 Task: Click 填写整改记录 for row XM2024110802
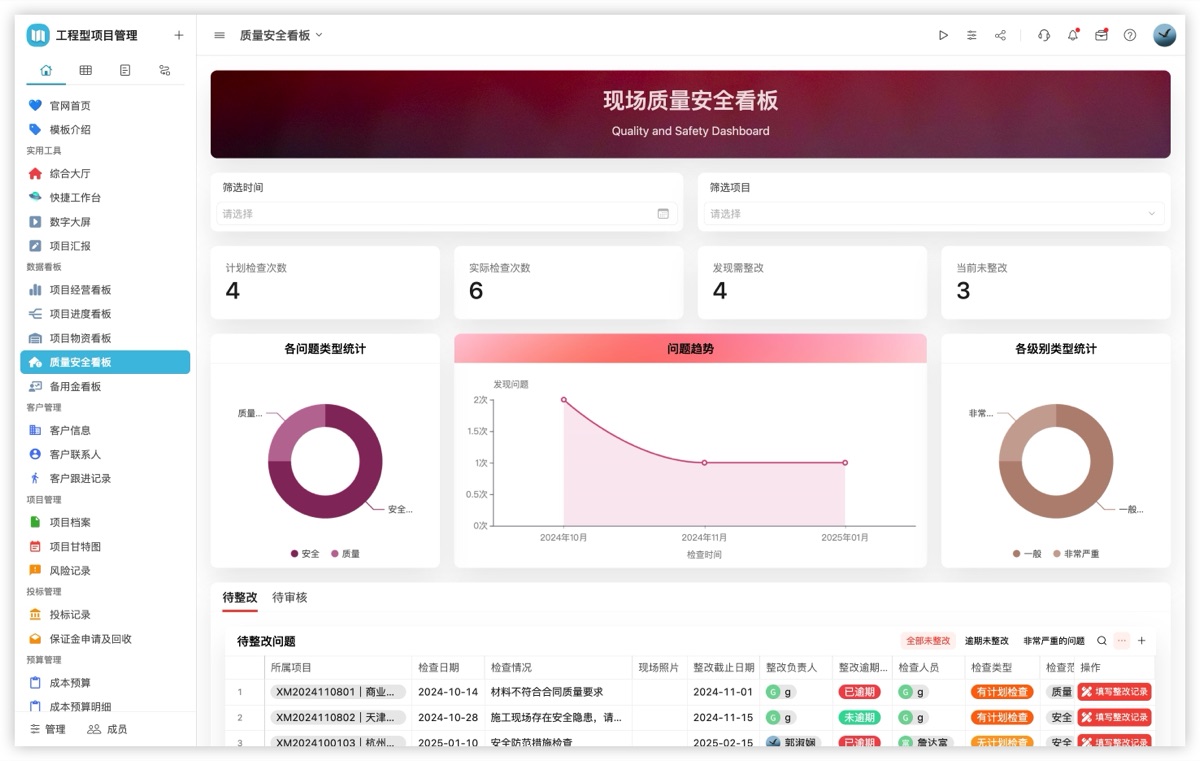(1114, 717)
